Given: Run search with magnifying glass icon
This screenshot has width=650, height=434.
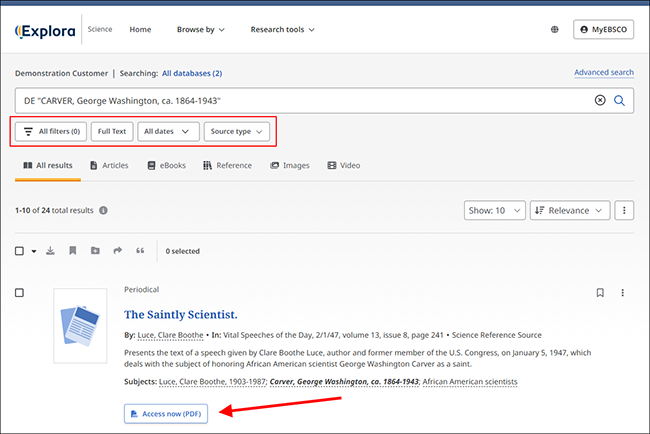Looking at the screenshot, I should [619, 100].
